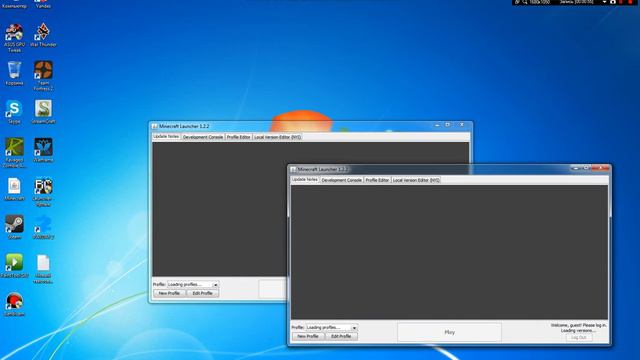This screenshot has width=640, height=360.
Task: Select the blue number 2 desktop shortcut
Action: click(43, 227)
